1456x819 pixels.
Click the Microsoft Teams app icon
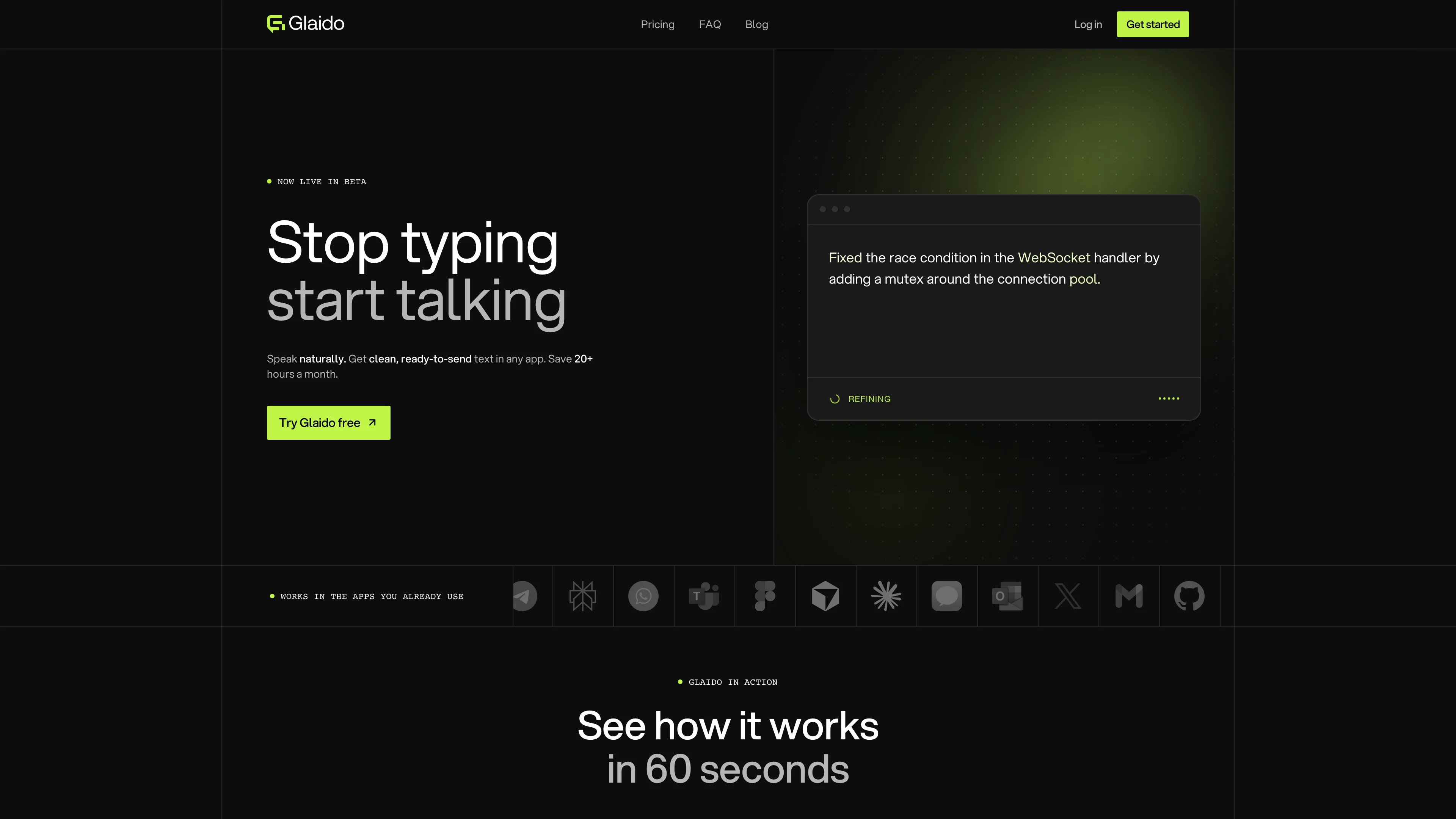pyautogui.click(x=704, y=596)
